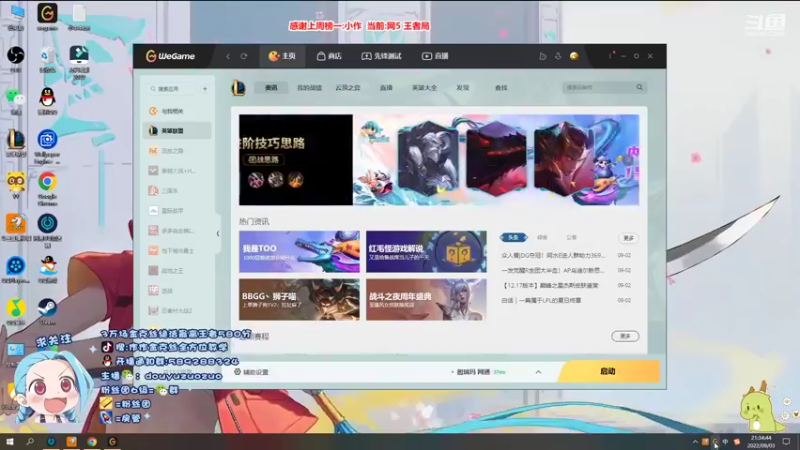Open the 红毛怪游戏解说 card
The image size is (800, 450).
point(427,252)
